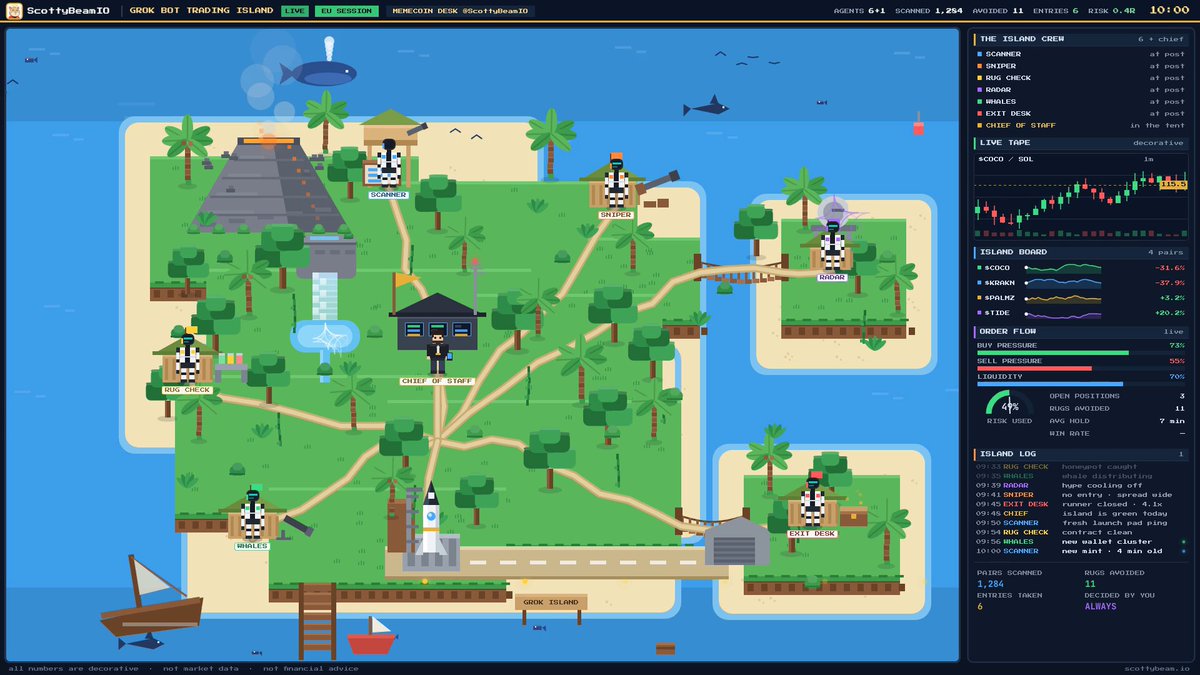Open The Island Crew panel header

(x=1080, y=39)
